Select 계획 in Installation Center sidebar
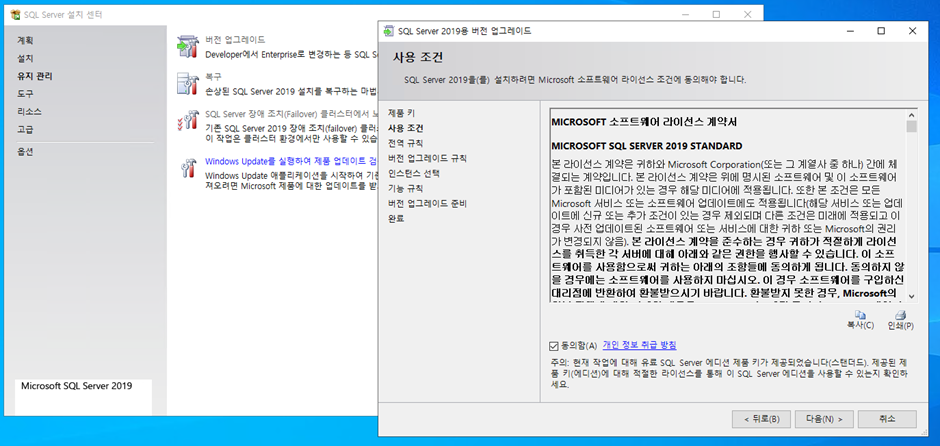940x446 pixels. click(x=25, y=40)
